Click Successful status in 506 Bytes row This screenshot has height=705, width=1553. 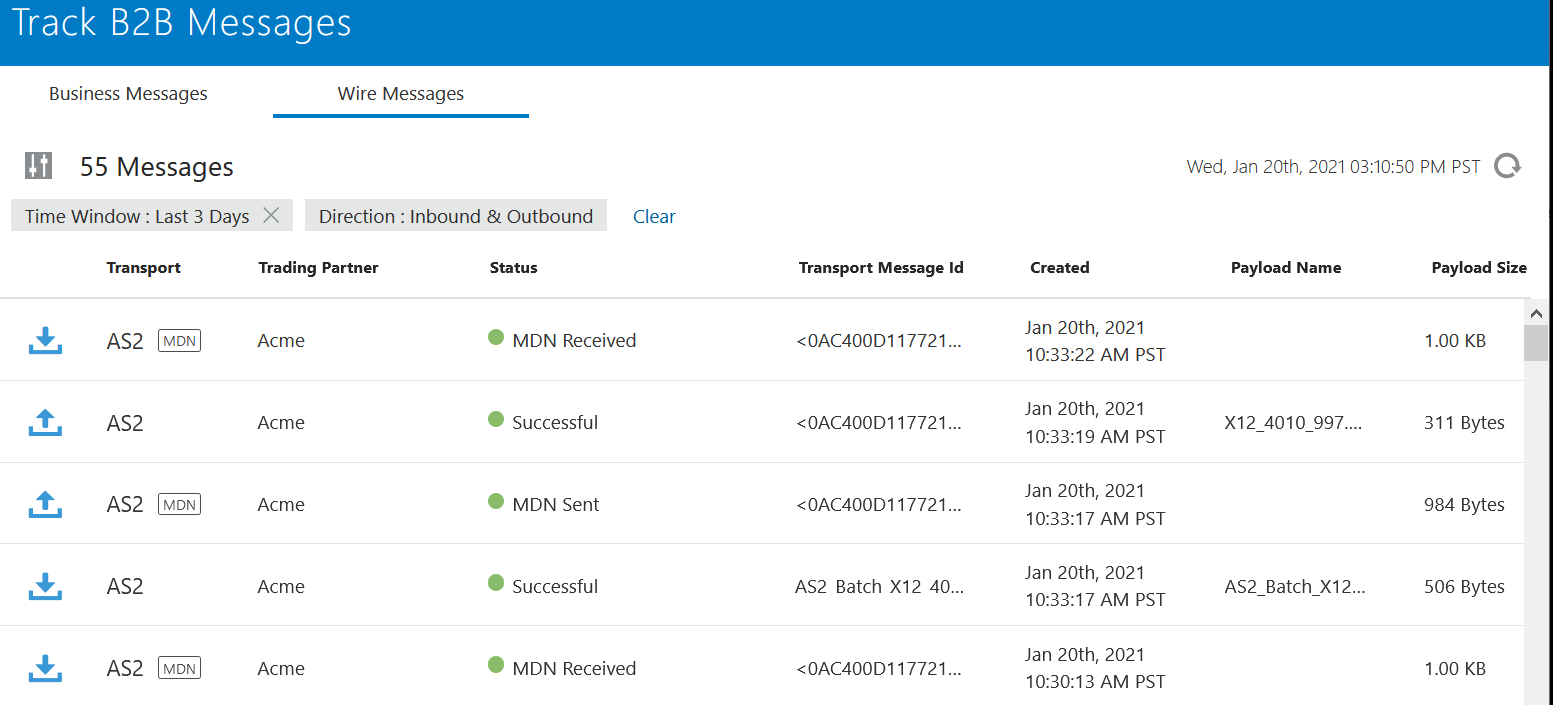555,587
